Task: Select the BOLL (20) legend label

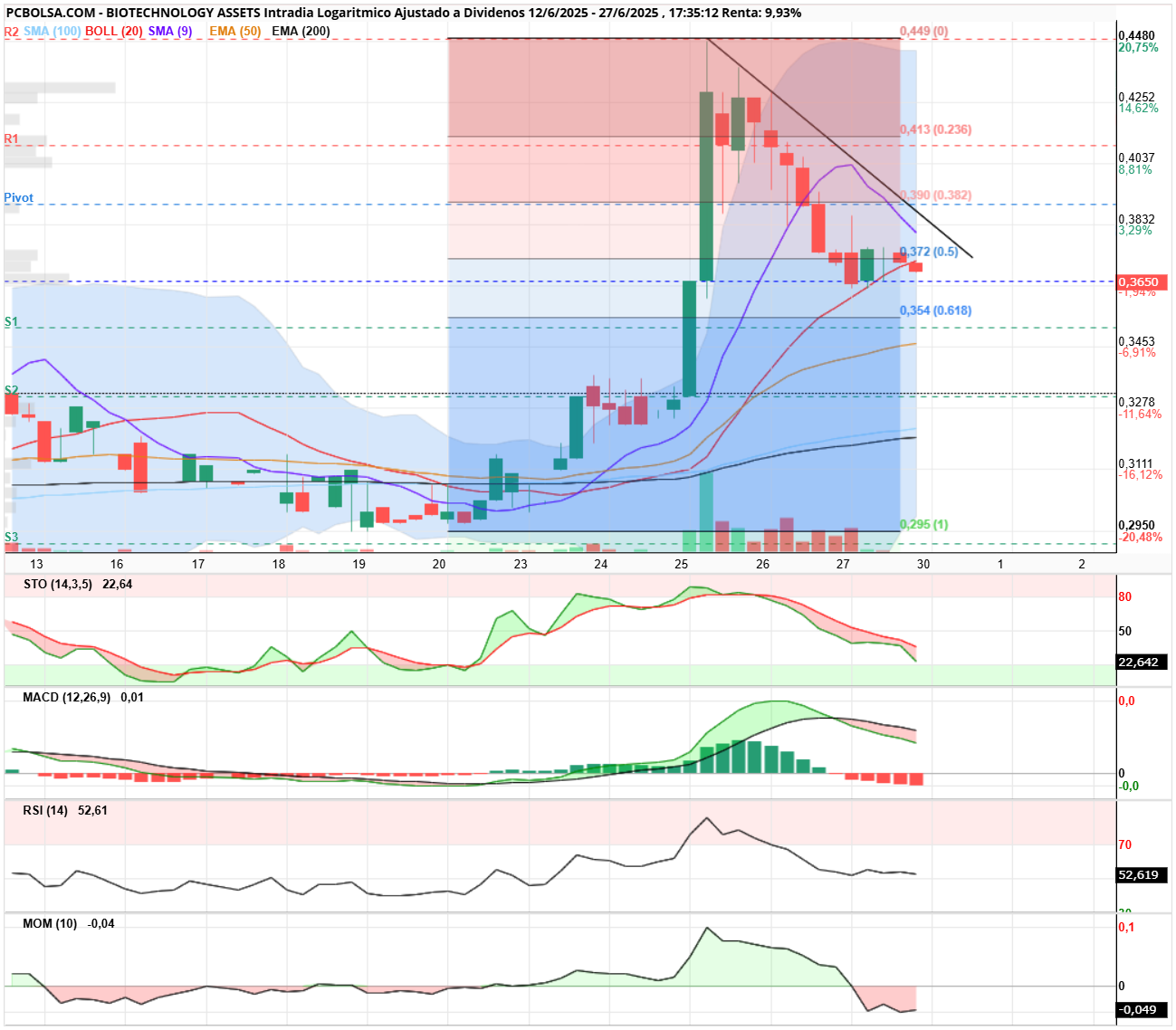Action: (x=114, y=31)
